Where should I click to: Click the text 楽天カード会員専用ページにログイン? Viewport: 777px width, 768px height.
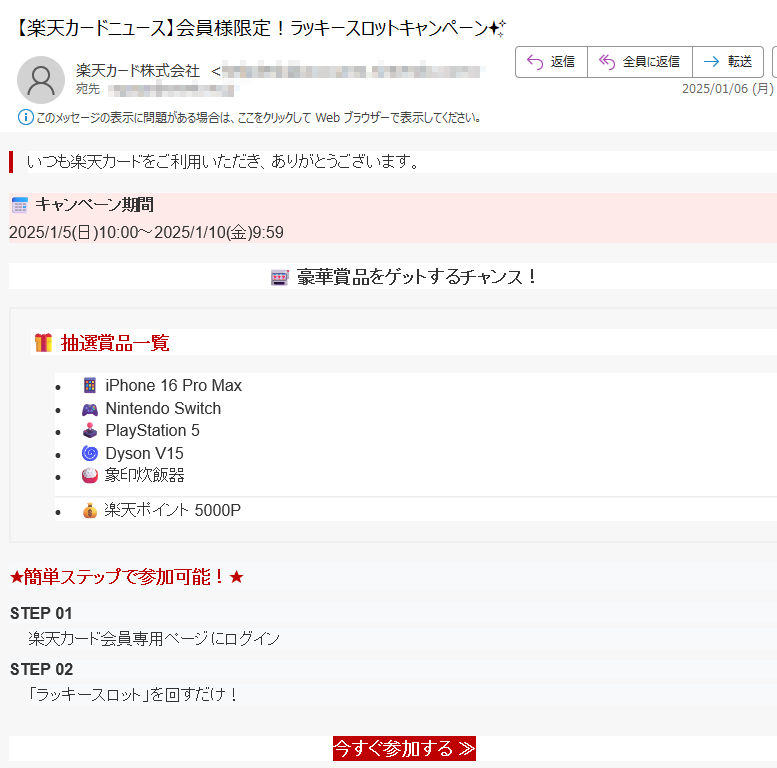(154, 639)
